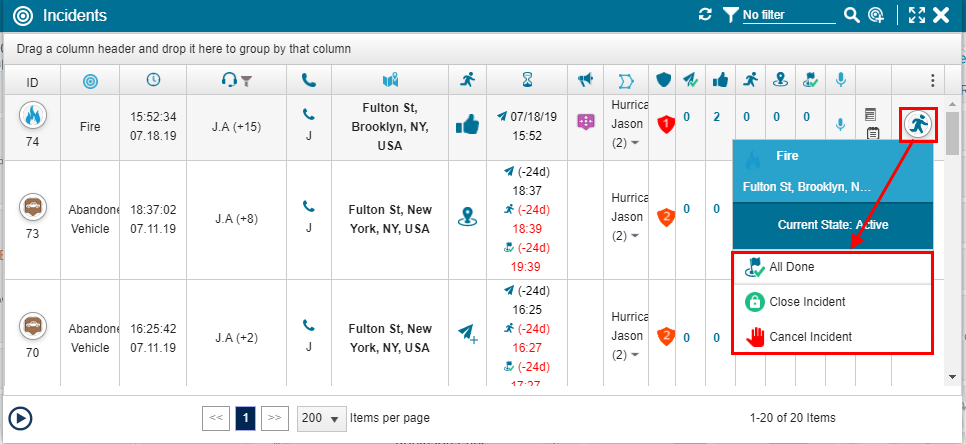
Task: Click the map location pin icon for incident 73
Action: click(x=467, y=217)
